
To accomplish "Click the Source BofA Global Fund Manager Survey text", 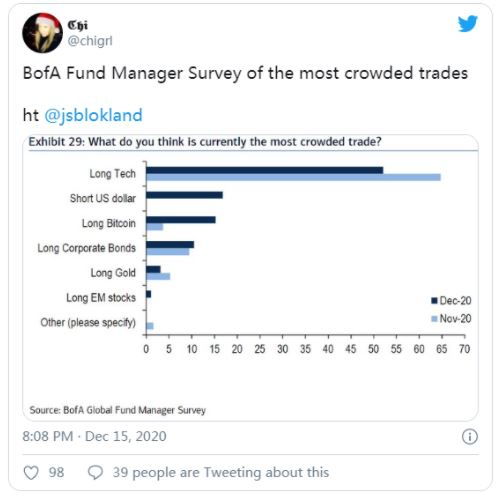I will tap(118, 410).
